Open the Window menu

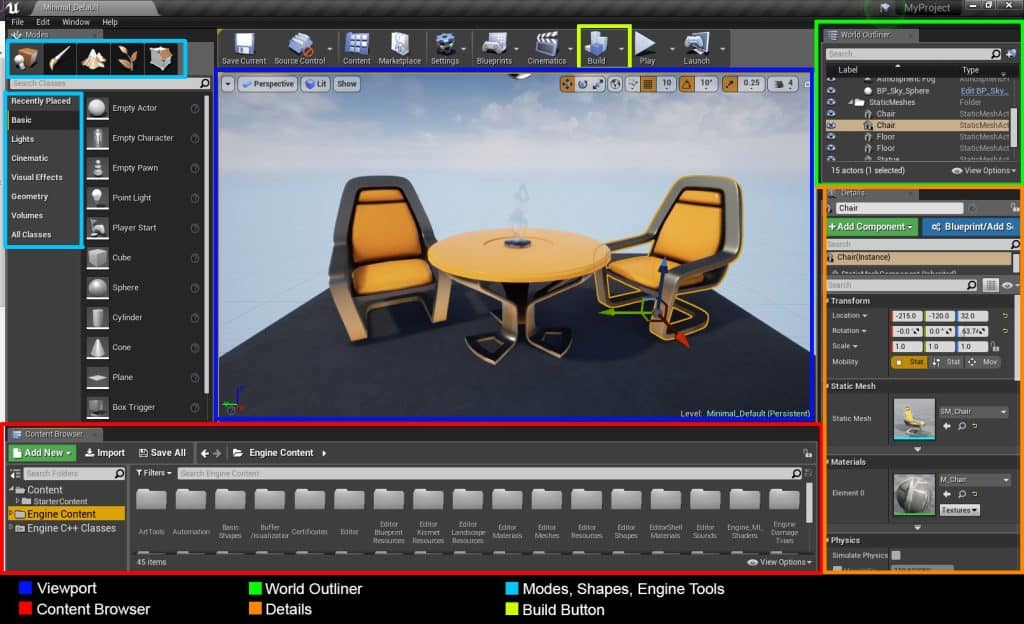[x=76, y=22]
